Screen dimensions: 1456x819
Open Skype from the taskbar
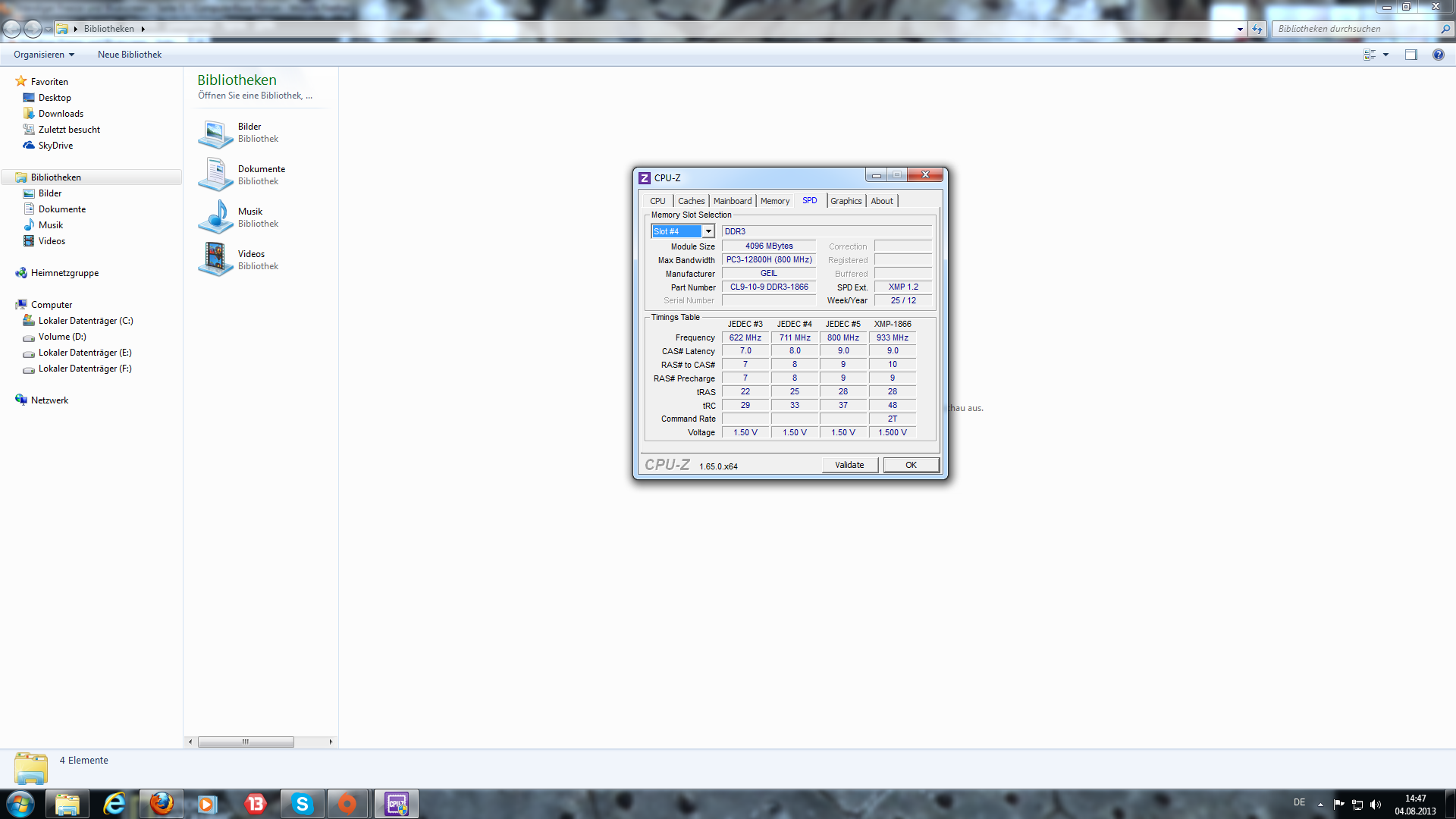pos(303,804)
